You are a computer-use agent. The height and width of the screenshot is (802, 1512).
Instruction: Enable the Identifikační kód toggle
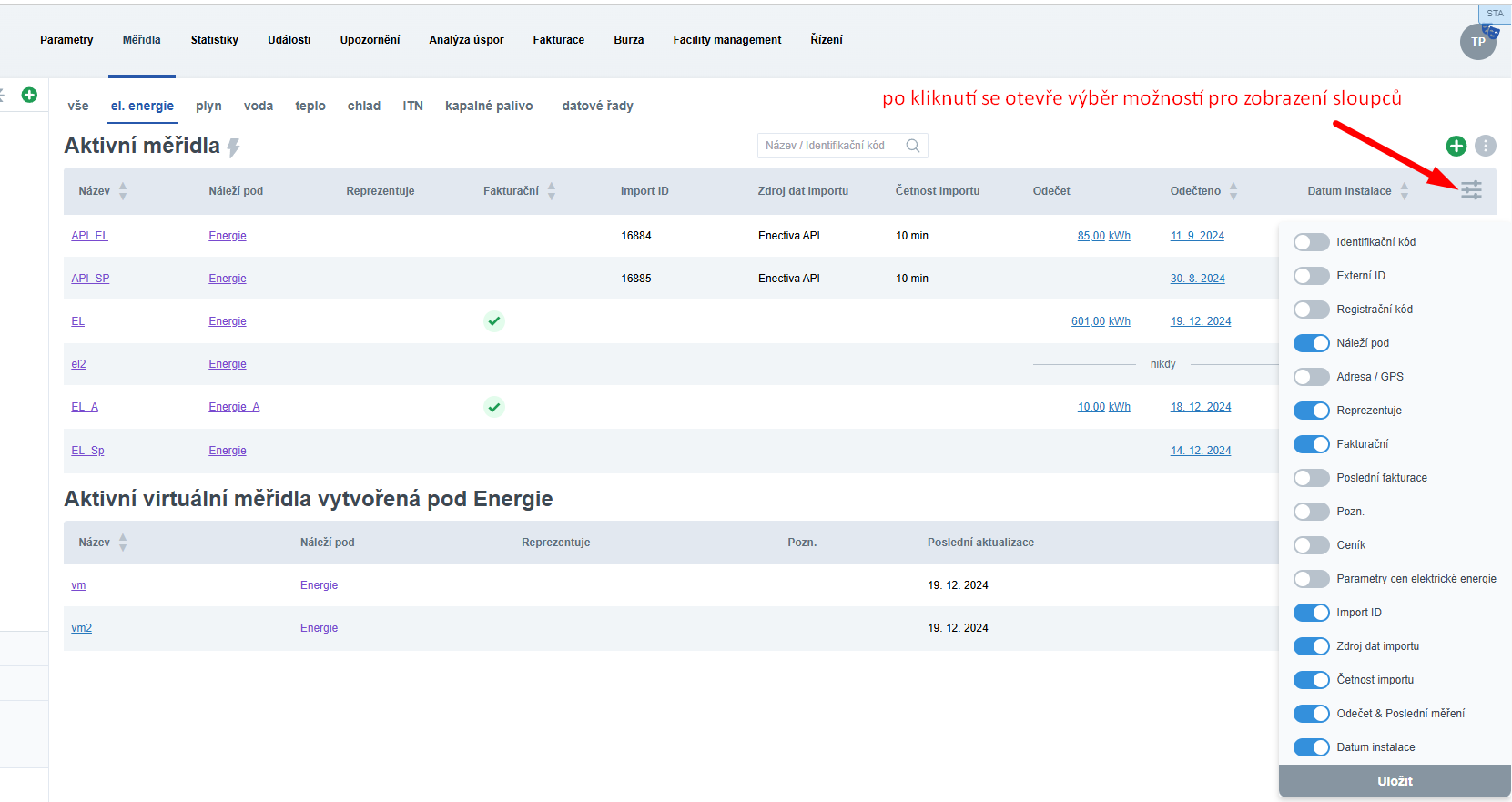coord(1311,242)
